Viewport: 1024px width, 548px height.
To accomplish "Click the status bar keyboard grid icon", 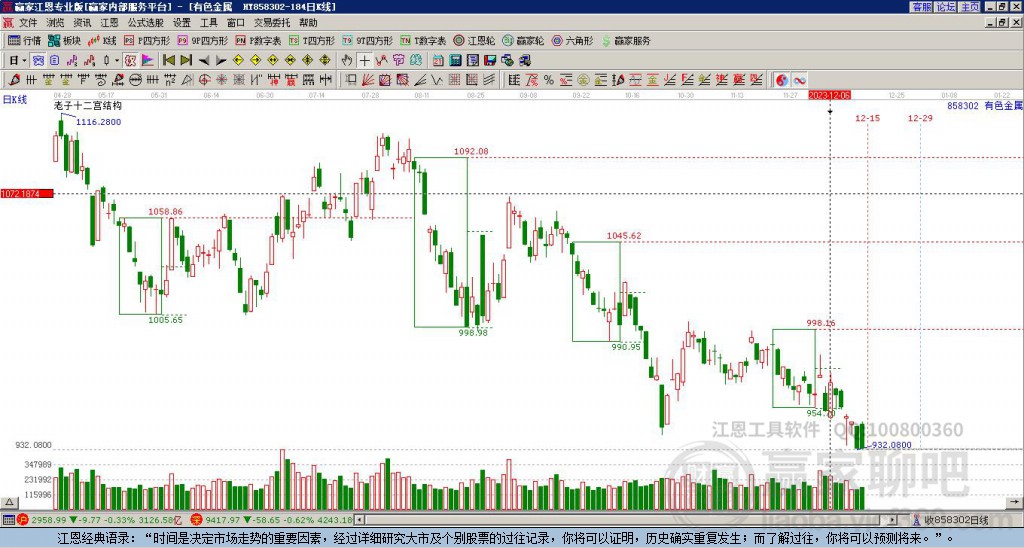I will click(8, 520).
